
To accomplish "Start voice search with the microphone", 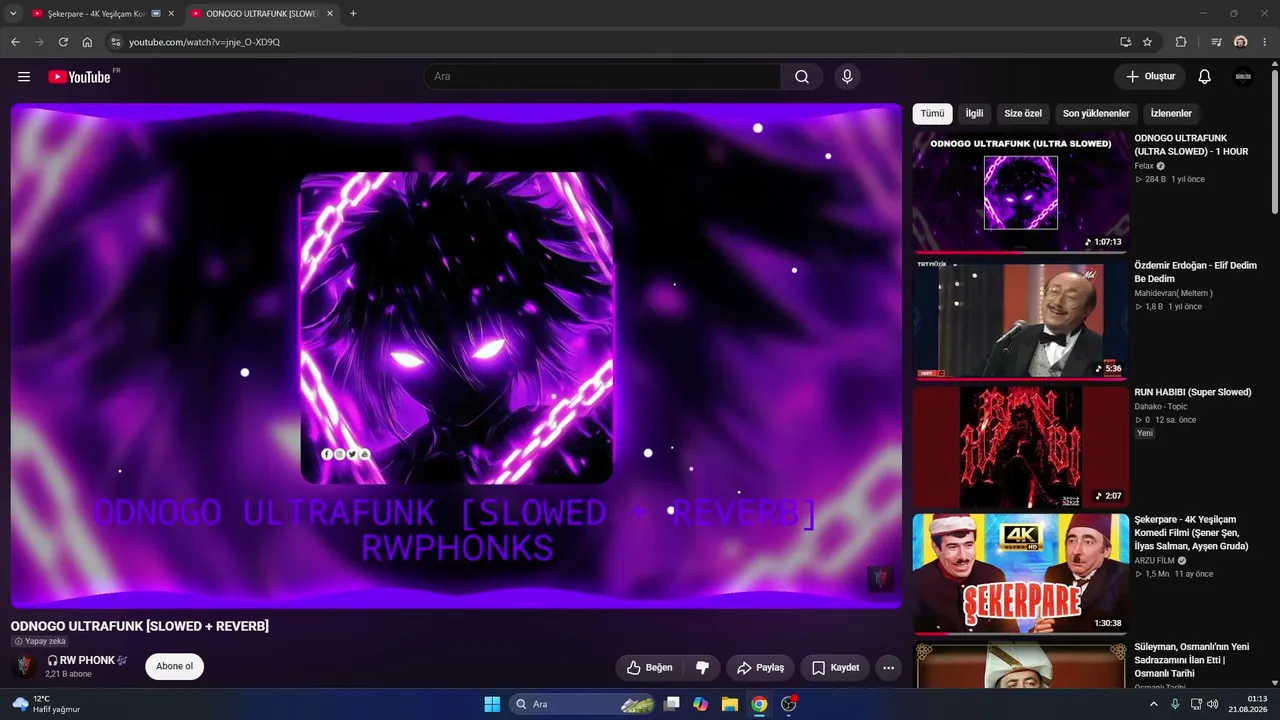I will tap(847, 77).
